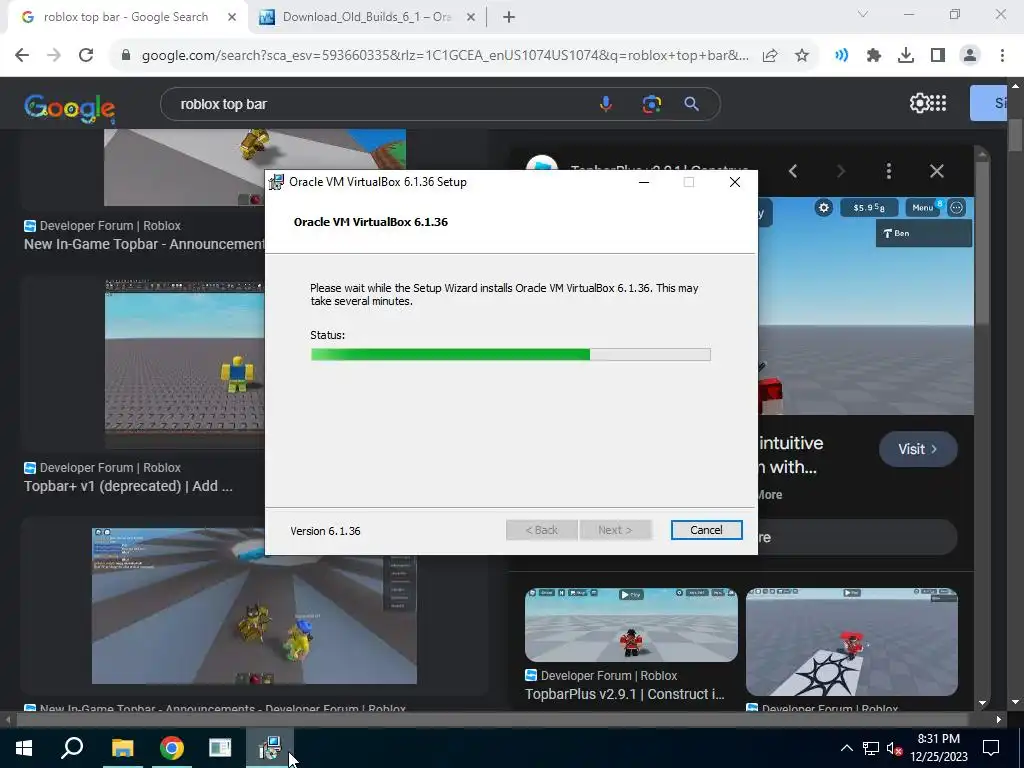Switch to Chrome from taskbar

click(171, 748)
